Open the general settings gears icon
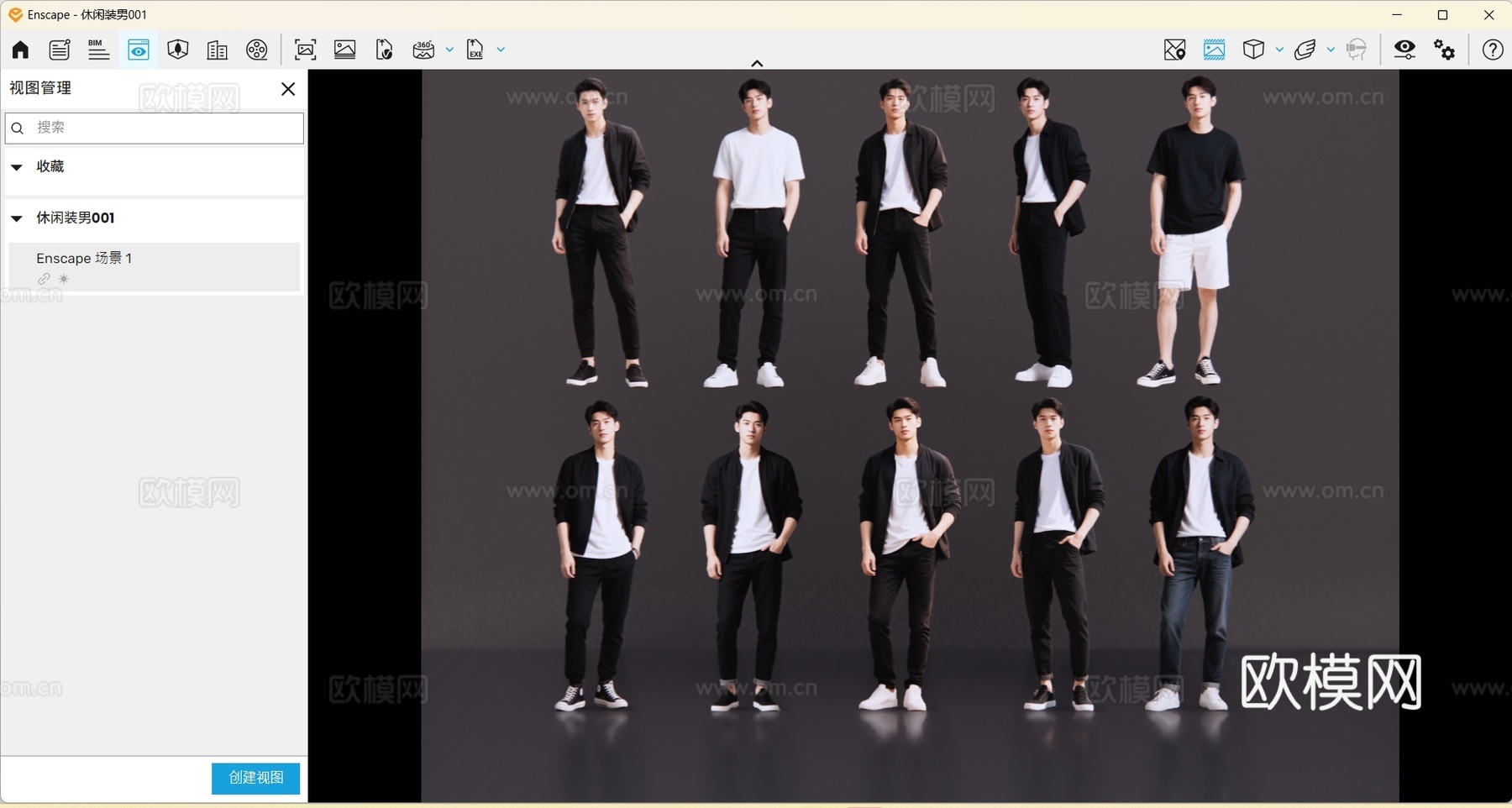 coord(1445,50)
